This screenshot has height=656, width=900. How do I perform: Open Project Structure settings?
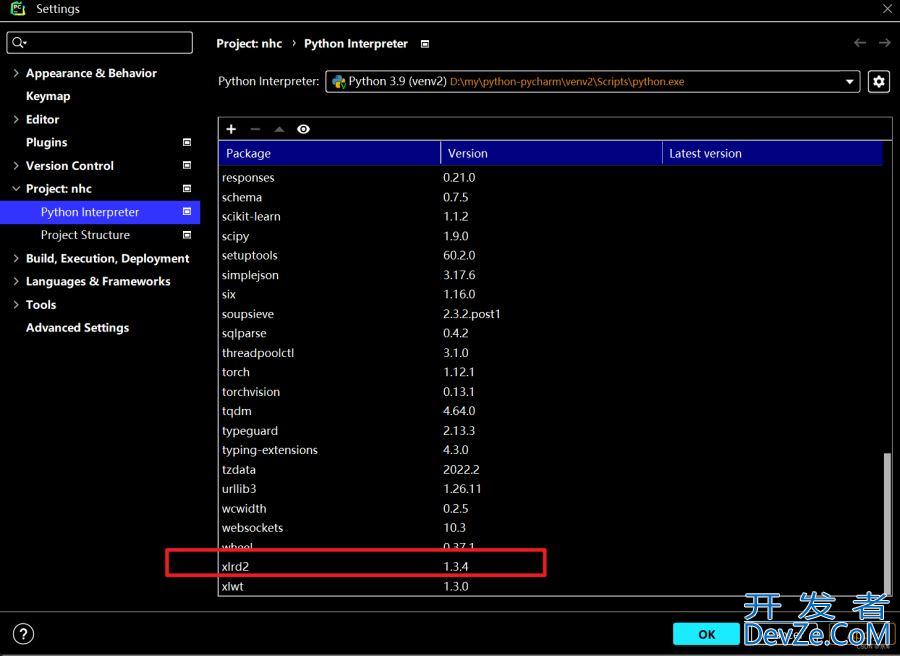85,235
